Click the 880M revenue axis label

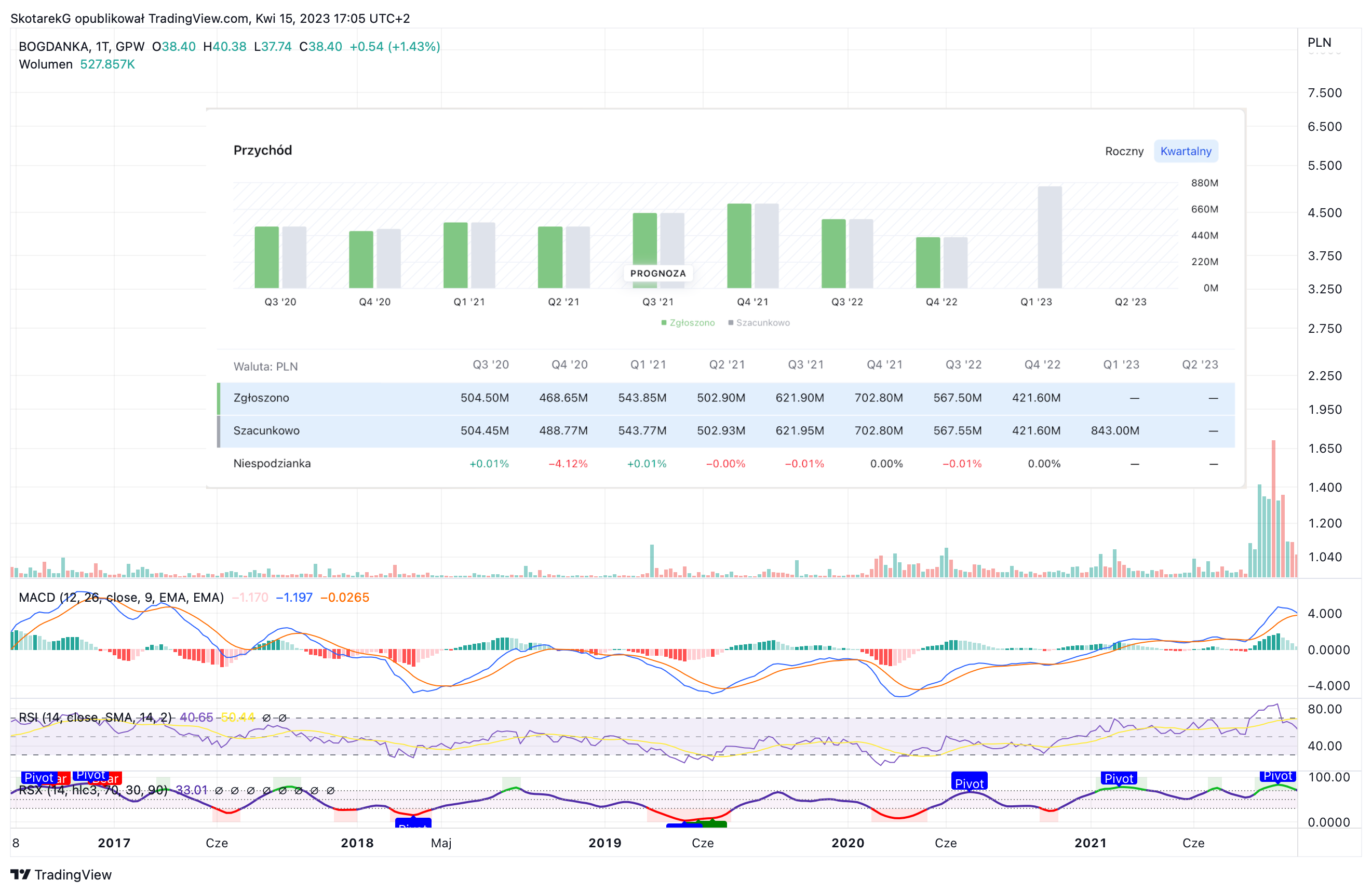point(1204,183)
